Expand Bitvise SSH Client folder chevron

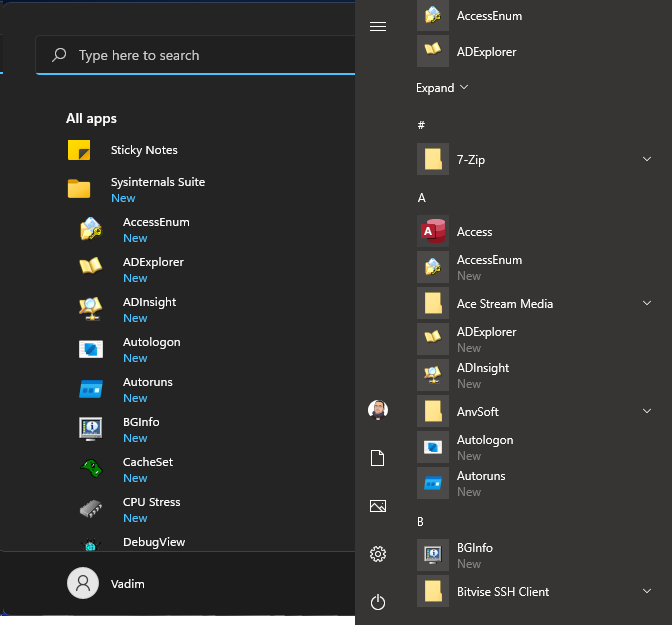[x=647, y=591]
